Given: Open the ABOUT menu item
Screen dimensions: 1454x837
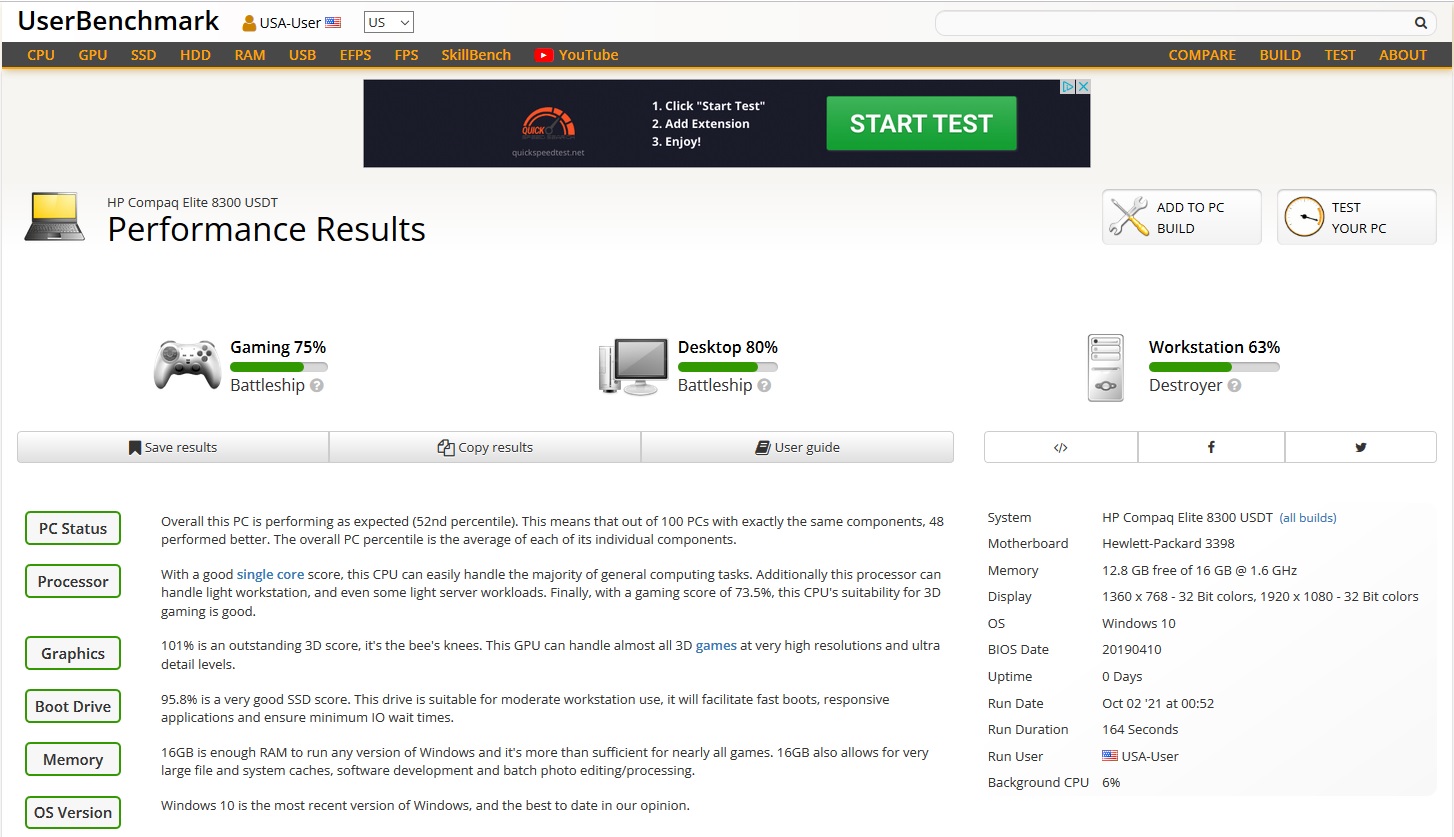Looking at the screenshot, I should click(1403, 55).
